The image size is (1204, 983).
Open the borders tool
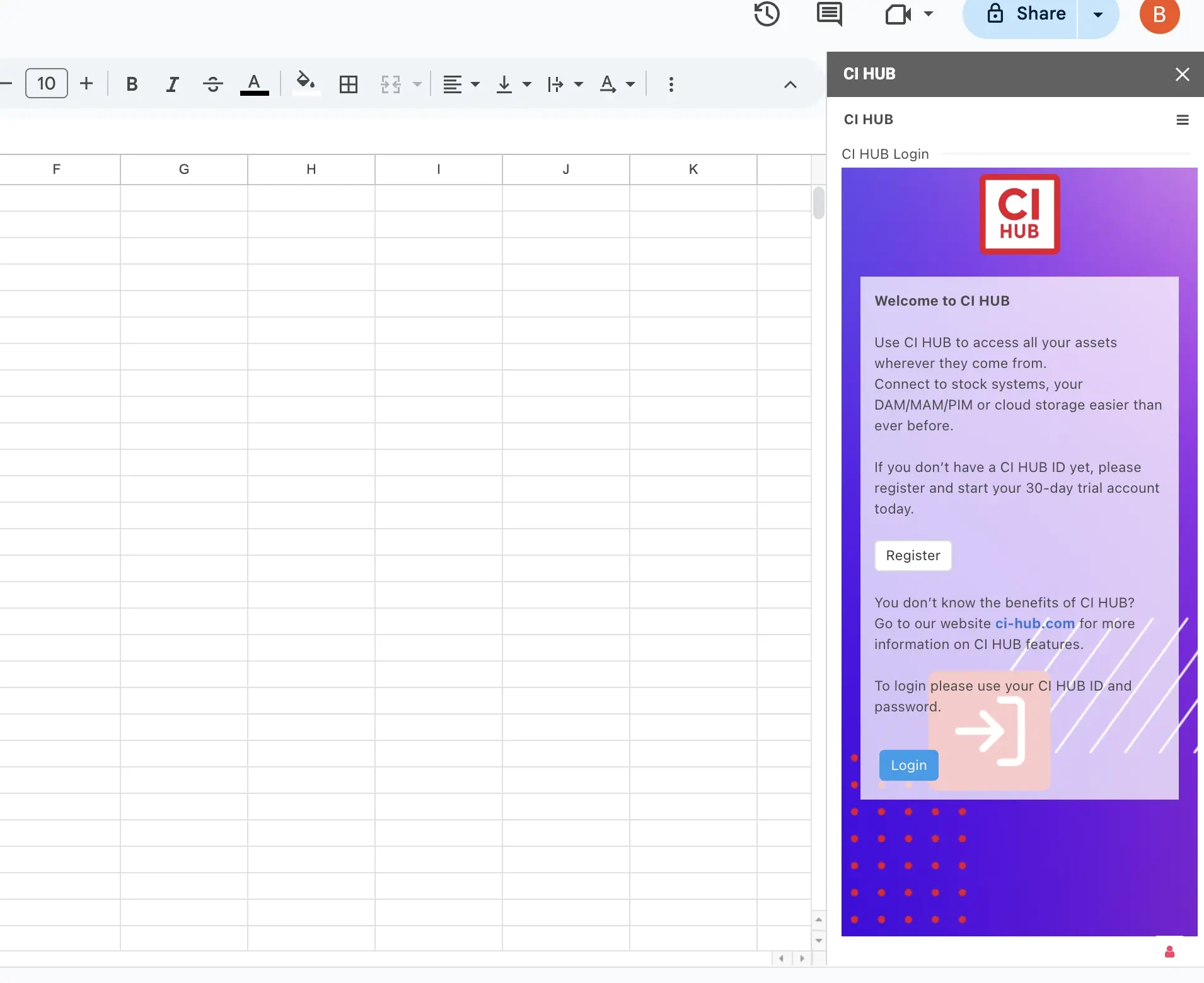coord(348,84)
